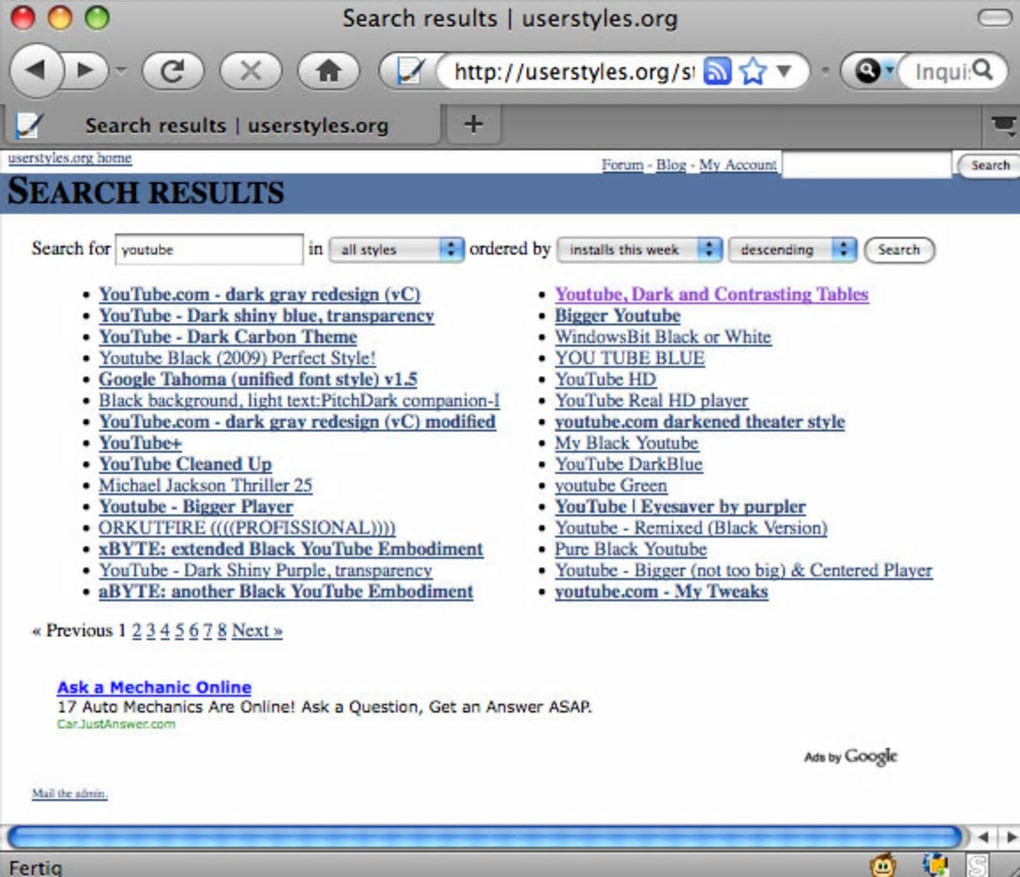Open the userstyles.org home link
Viewport: 1020px width, 877px height.
(x=70, y=158)
